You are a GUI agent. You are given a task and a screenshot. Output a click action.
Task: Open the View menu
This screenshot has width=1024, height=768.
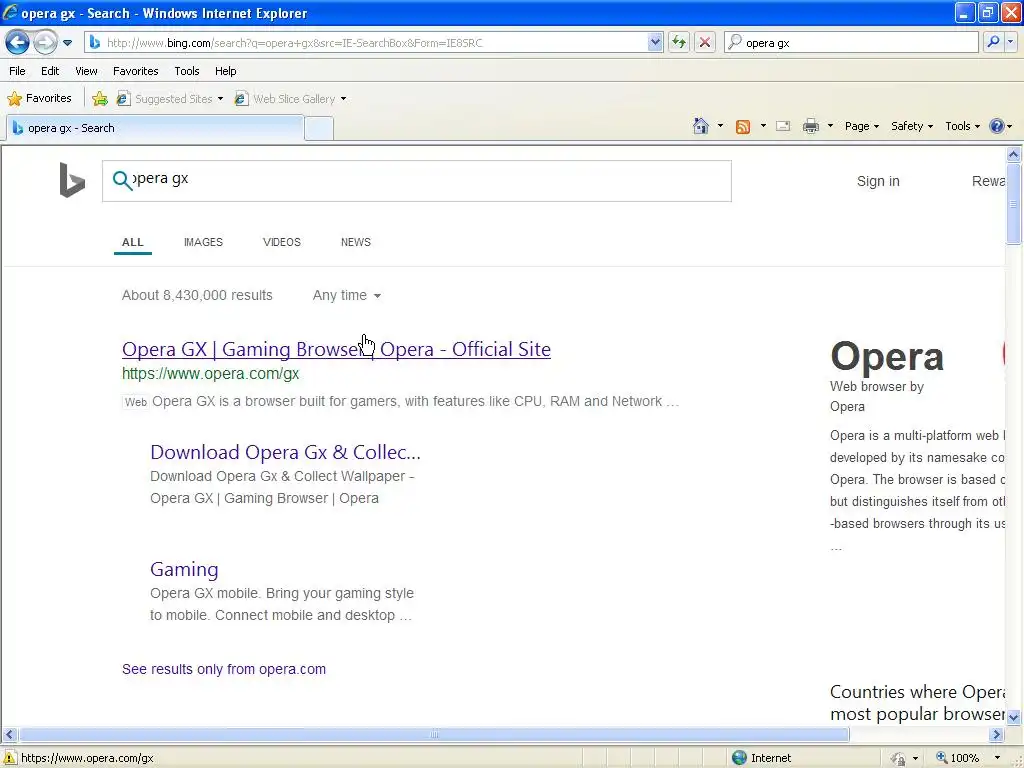[x=86, y=71]
